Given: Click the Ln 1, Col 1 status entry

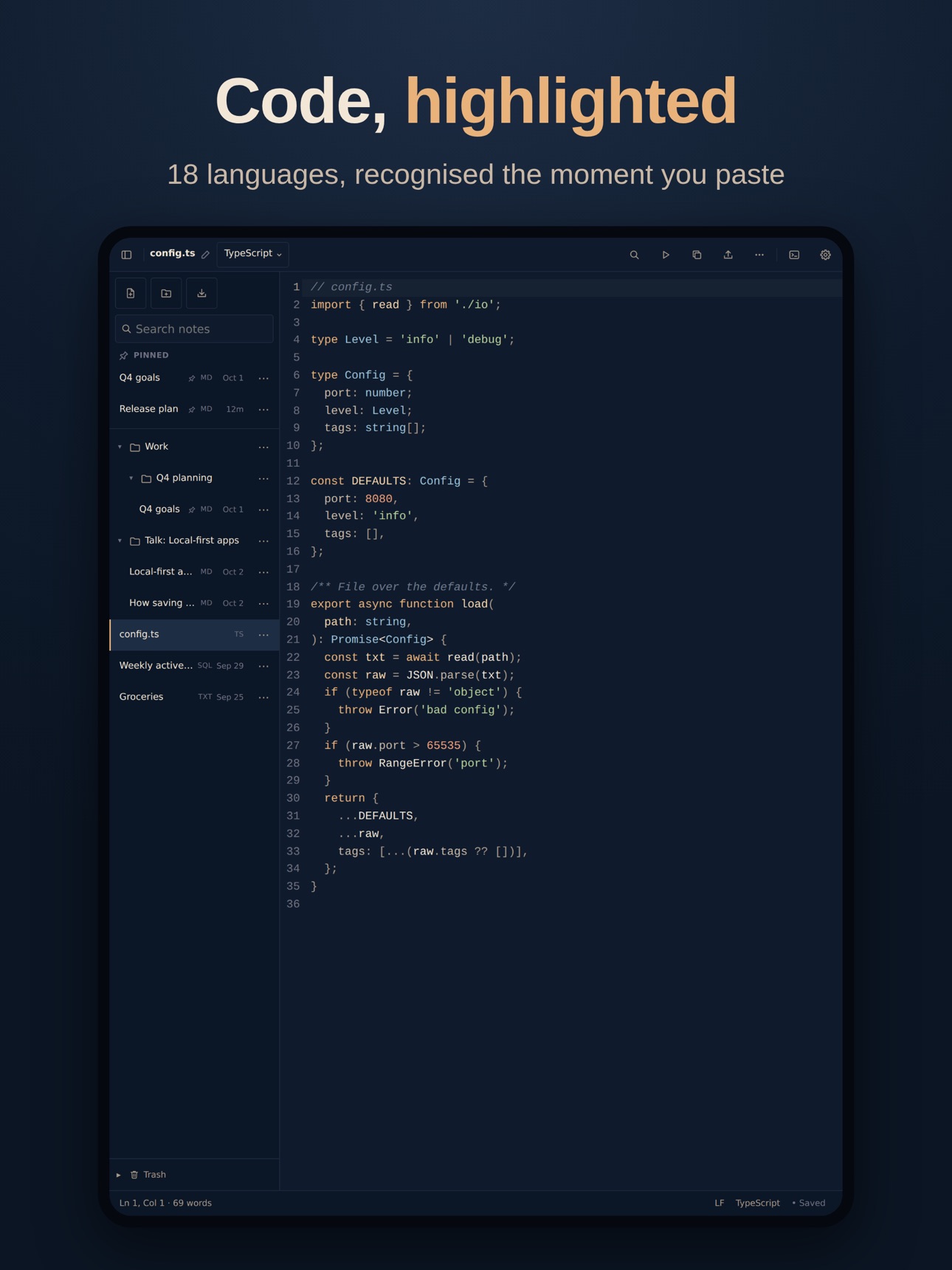Looking at the screenshot, I should [142, 1203].
